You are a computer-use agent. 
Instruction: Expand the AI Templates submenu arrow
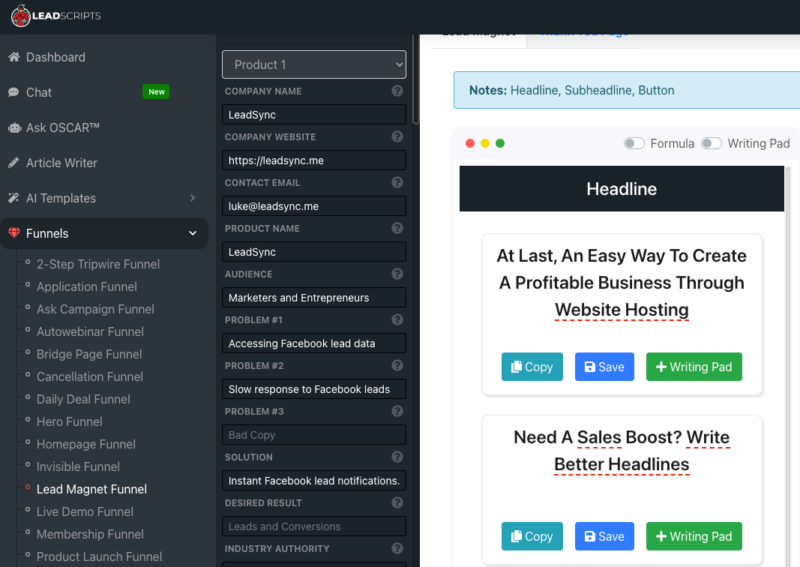[193, 198]
